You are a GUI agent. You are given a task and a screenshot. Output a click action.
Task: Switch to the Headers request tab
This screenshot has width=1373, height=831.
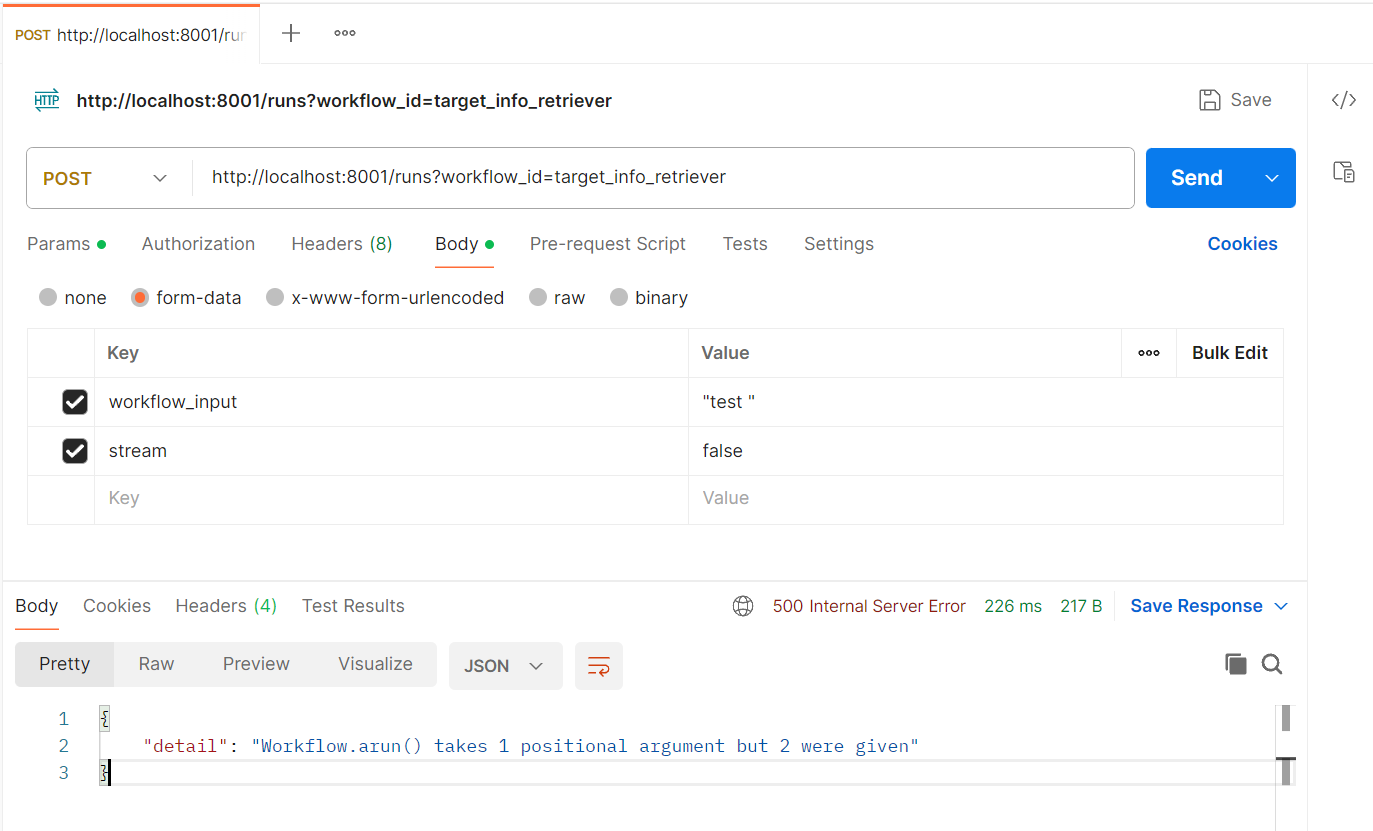coord(341,244)
